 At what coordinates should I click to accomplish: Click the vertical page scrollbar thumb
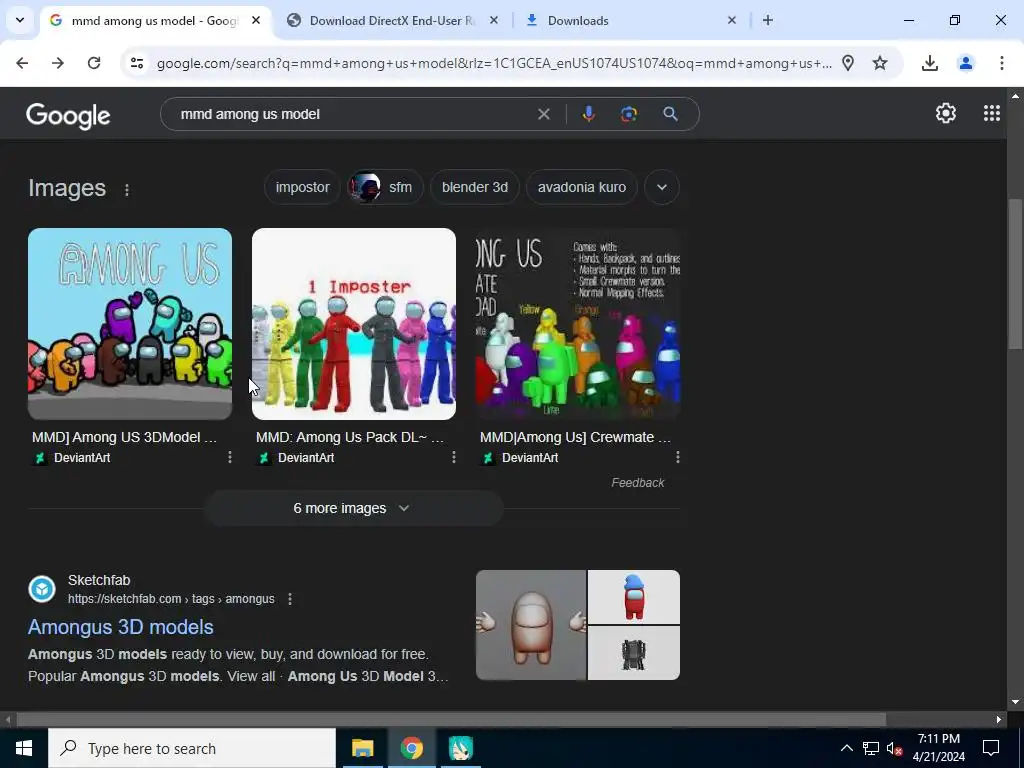pos(1015,274)
